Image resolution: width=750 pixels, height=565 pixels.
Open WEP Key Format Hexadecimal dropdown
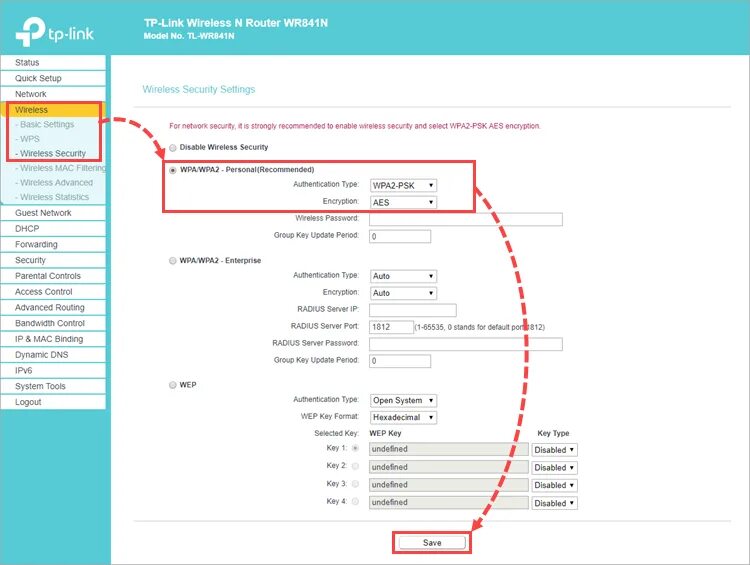point(403,418)
